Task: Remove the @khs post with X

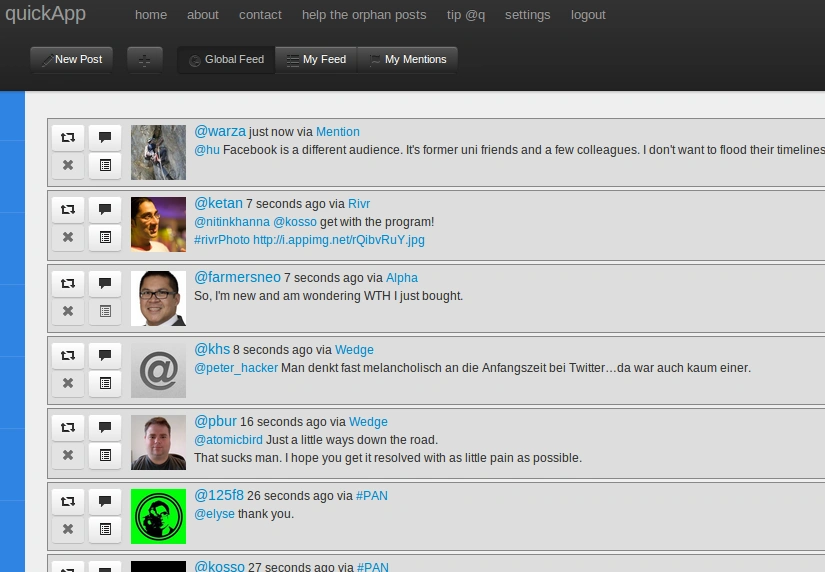Action: (x=68, y=384)
